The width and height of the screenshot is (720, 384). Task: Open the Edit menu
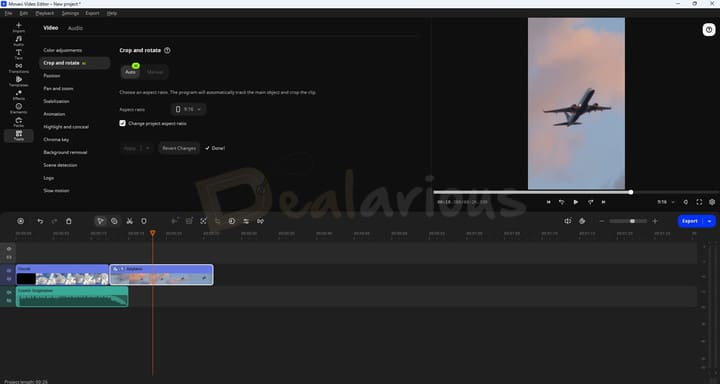[23, 13]
